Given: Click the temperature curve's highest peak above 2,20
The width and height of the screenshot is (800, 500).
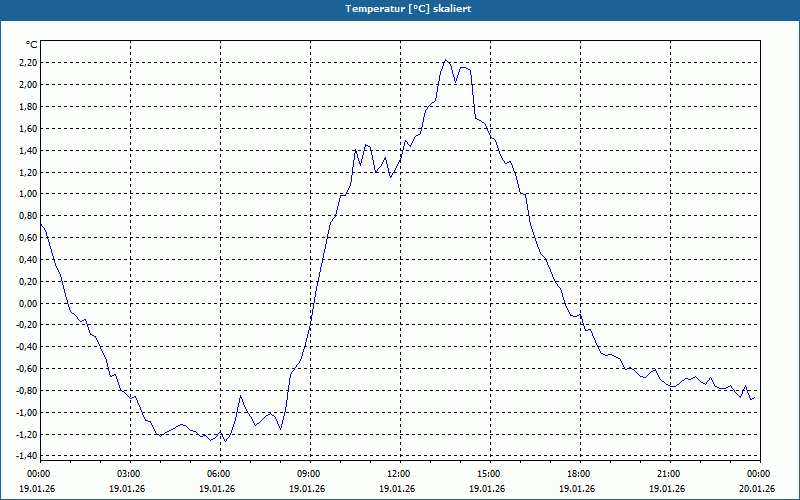Looking at the screenshot, I should tap(445, 60).
